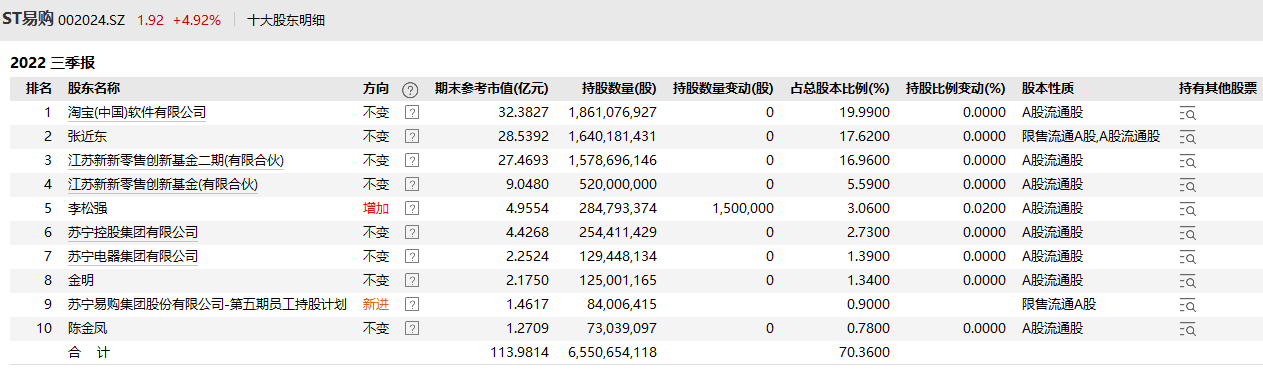Open other-holdings icon for 苏宁电器集团有限公司

pos(1188,257)
